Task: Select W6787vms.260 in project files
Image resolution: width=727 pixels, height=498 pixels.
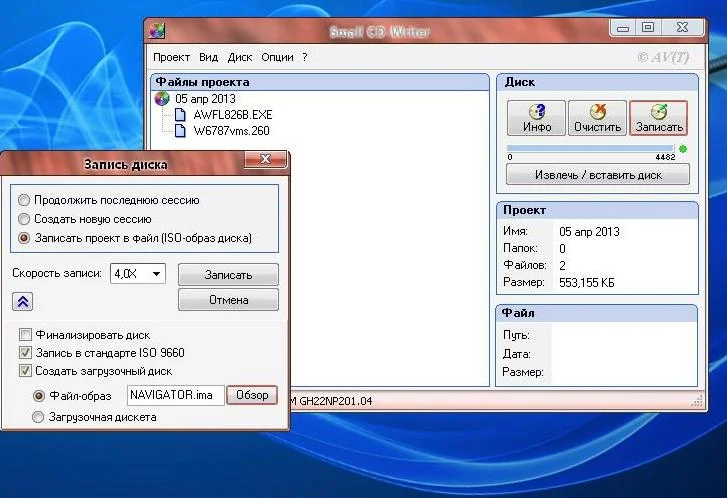Action: point(231,131)
